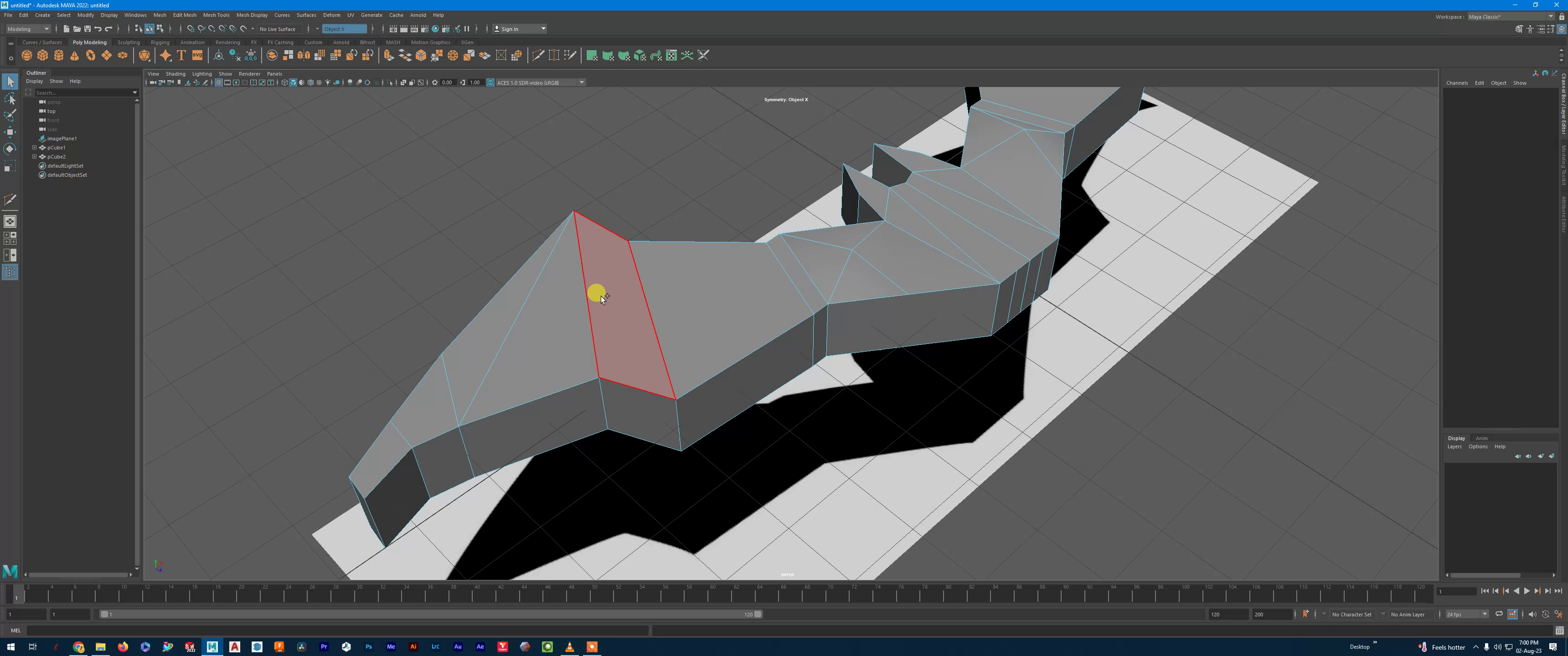Open the viewport Shading menu

tap(175, 74)
